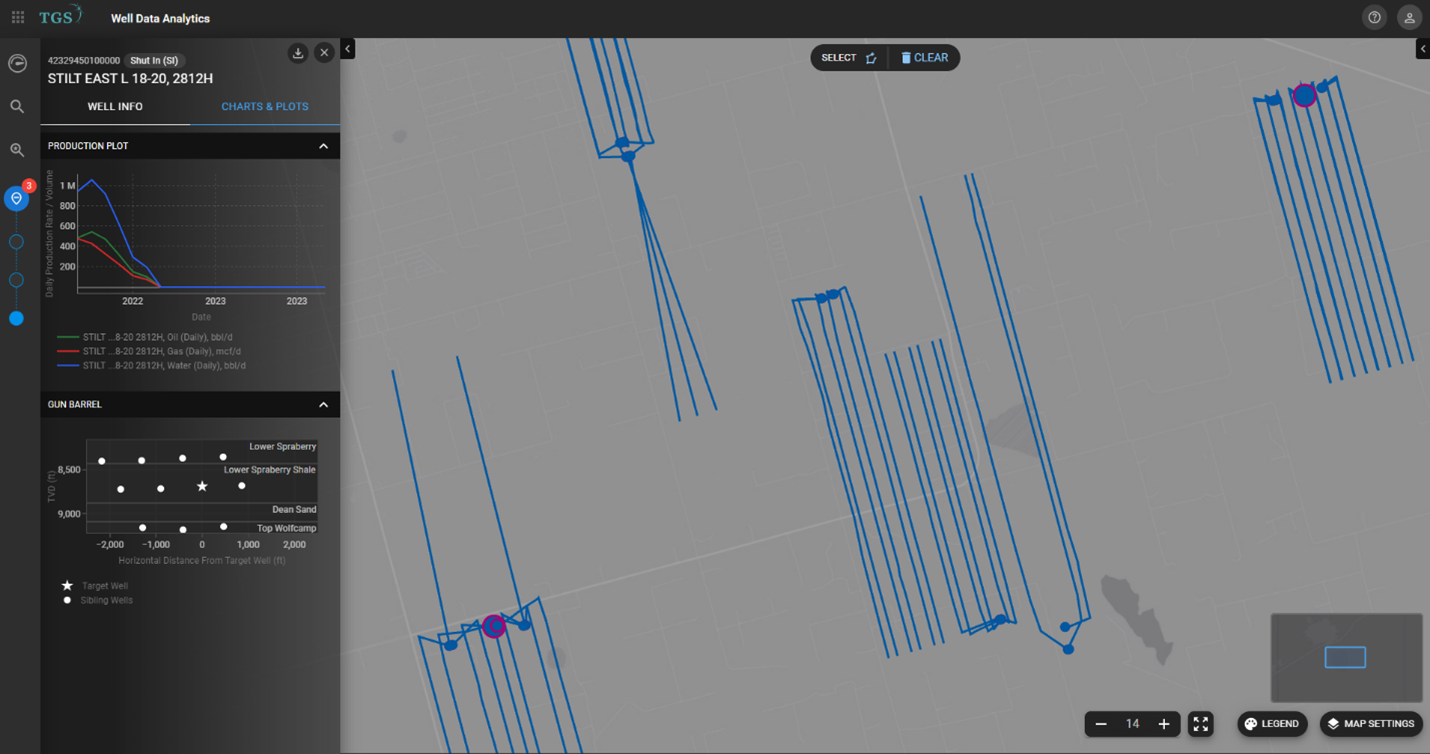
Task: Open the dashboard gauge sidebar icon
Action: [17, 63]
